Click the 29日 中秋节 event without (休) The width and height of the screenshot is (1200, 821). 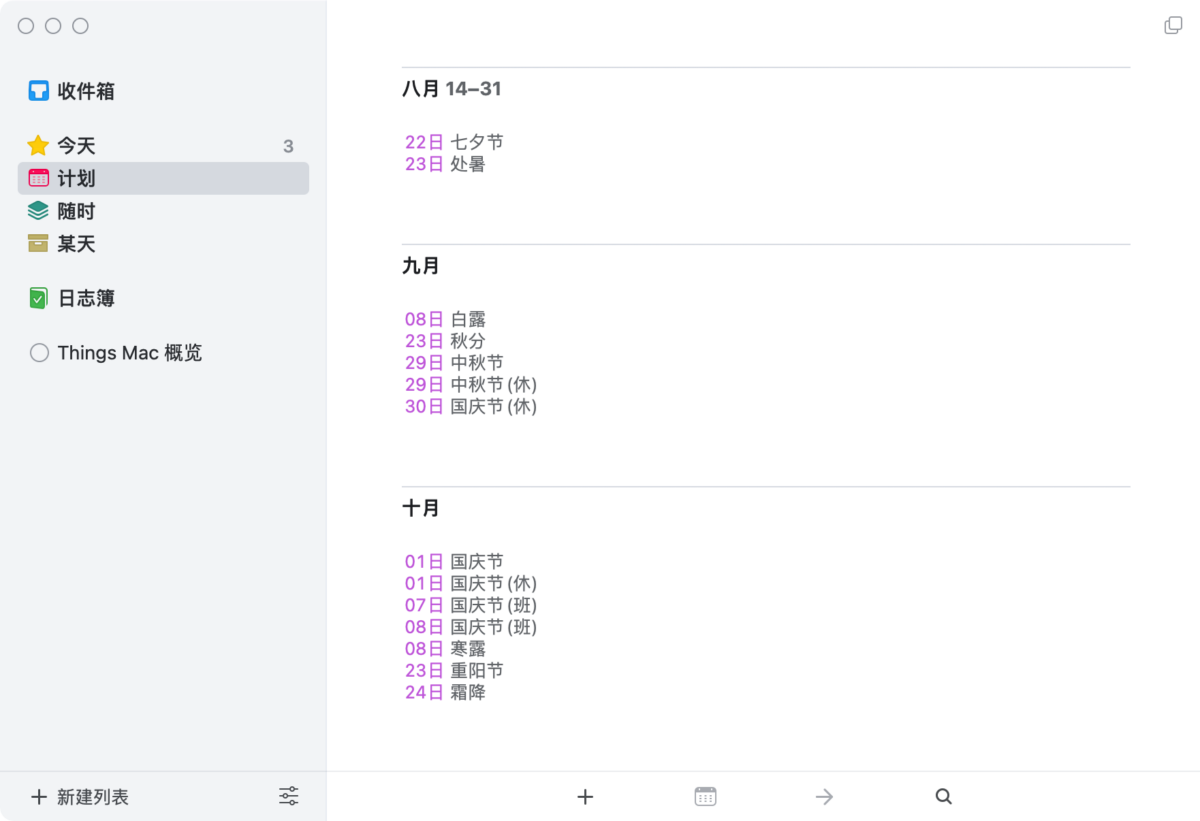coord(454,362)
